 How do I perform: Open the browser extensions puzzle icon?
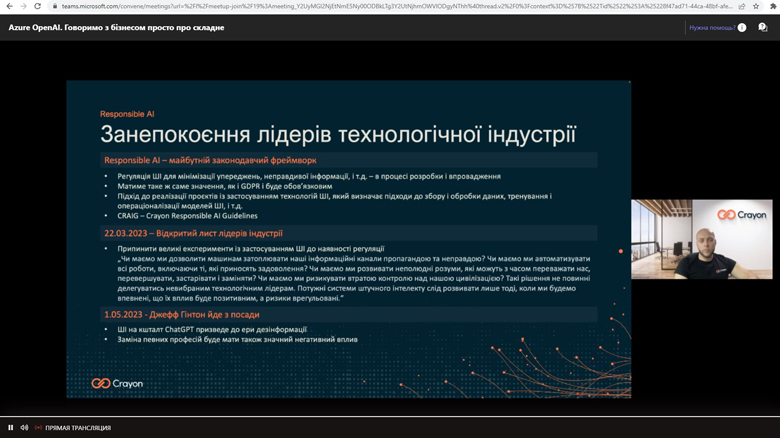[774, 6]
